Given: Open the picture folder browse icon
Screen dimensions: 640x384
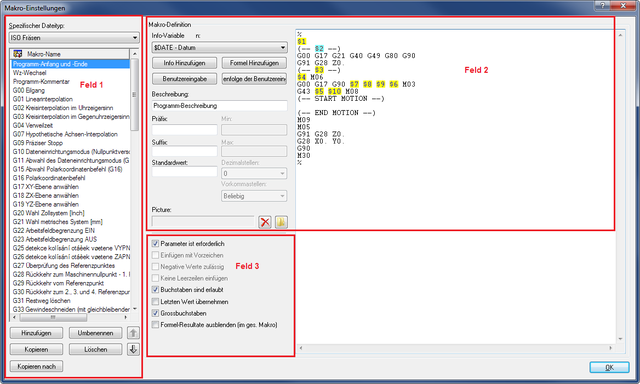Looking at the screenshot, I should coord(281,222).
